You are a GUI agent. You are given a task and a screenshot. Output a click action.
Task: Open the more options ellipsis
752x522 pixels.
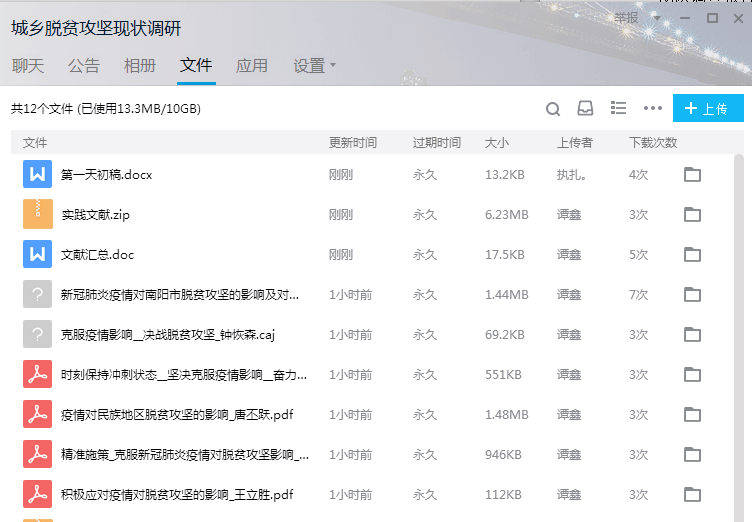click(653, 109)
